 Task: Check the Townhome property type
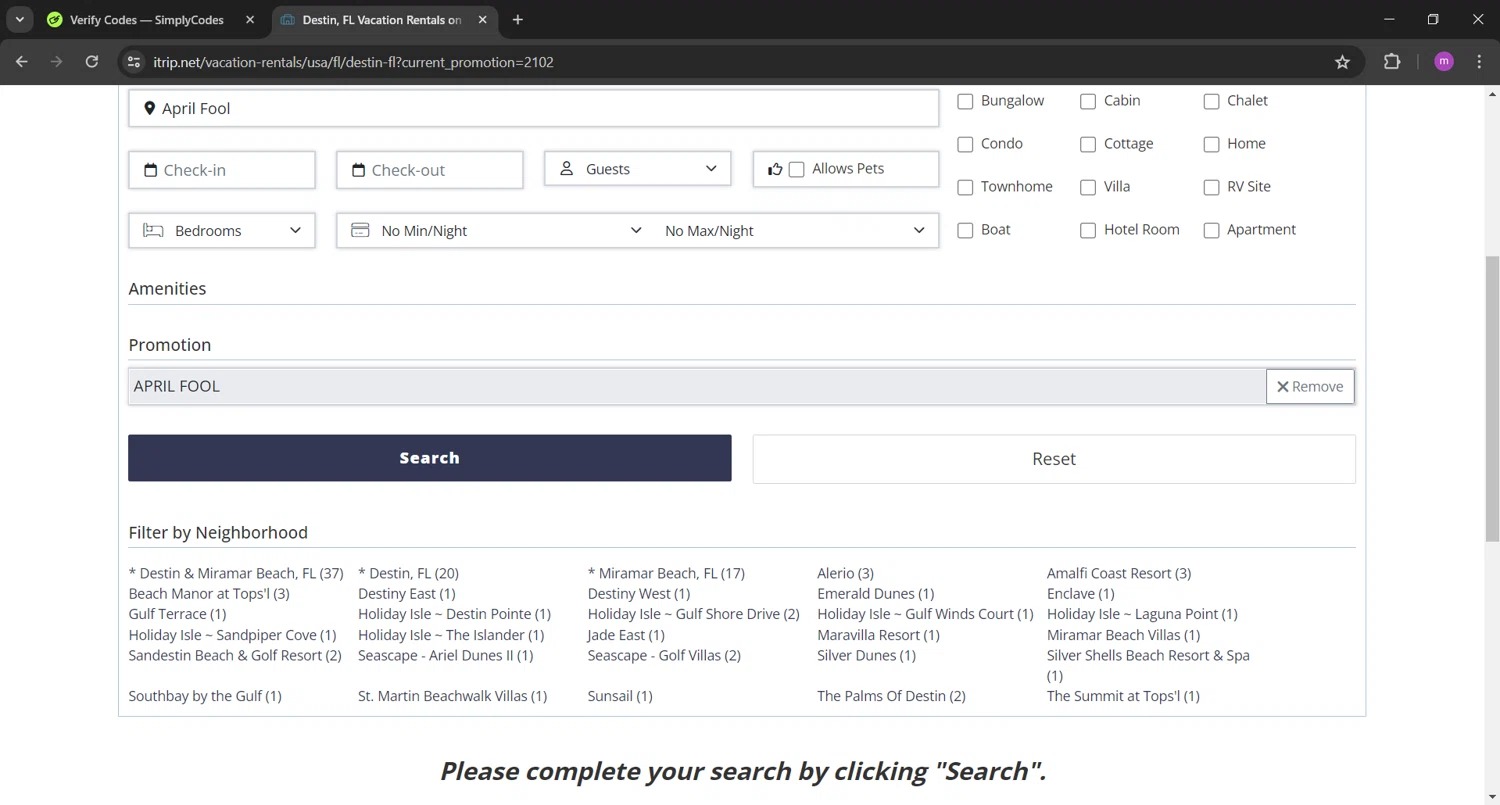(966, 187)
